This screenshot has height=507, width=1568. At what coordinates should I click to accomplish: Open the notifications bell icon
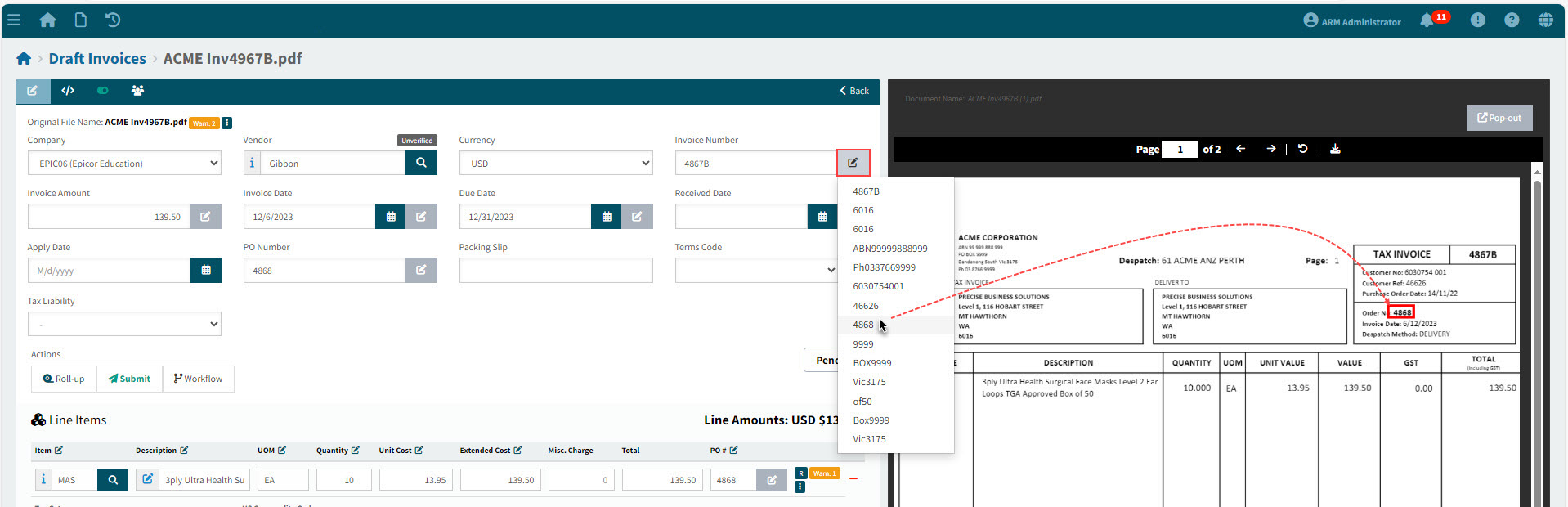pos(1427,20)
